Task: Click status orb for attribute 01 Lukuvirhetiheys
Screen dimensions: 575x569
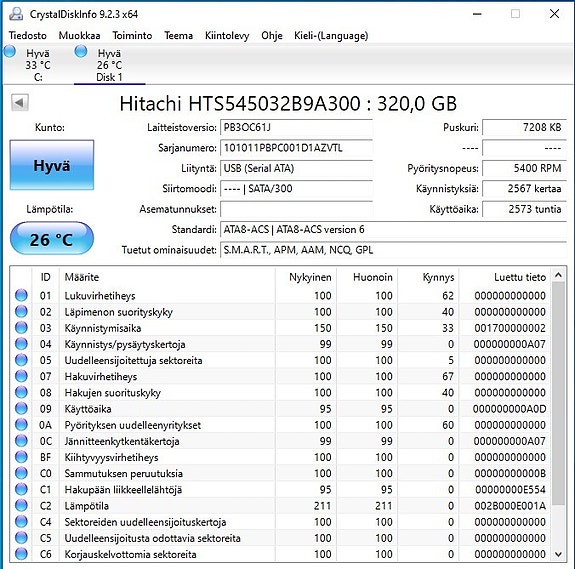Action: 21,295
